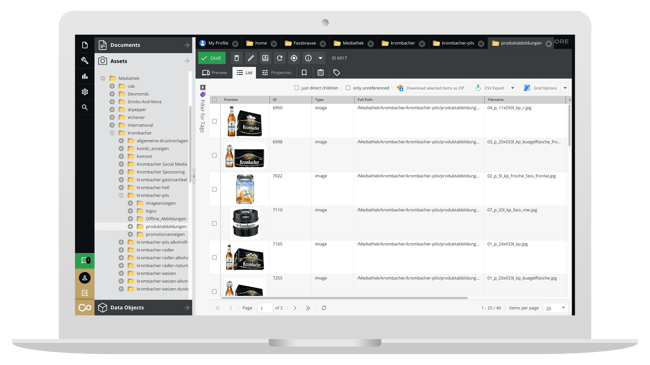Click the page number input field

point(264,308)
